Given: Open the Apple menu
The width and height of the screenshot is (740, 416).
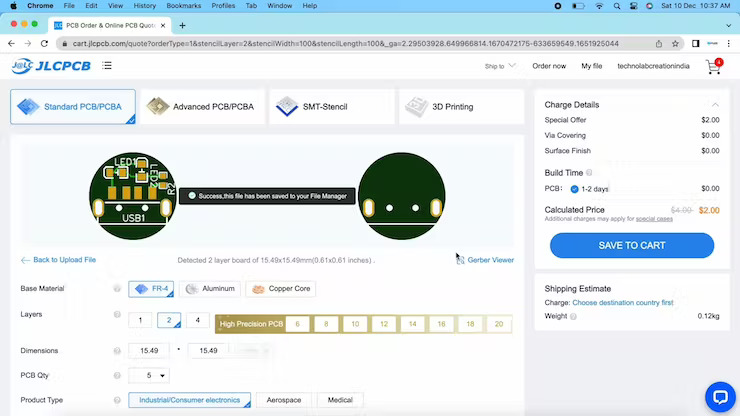Looking at the screenshot, I should click(14, 6).
